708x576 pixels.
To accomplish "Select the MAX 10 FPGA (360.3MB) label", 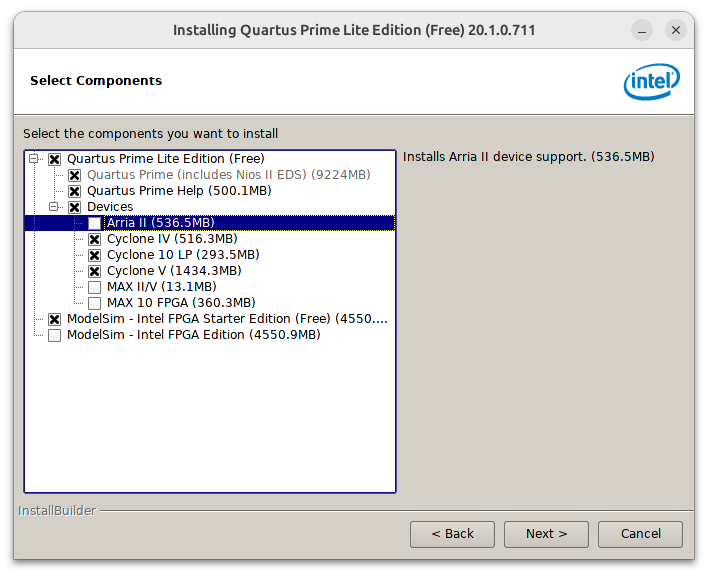I will click(x=181, y=302).
